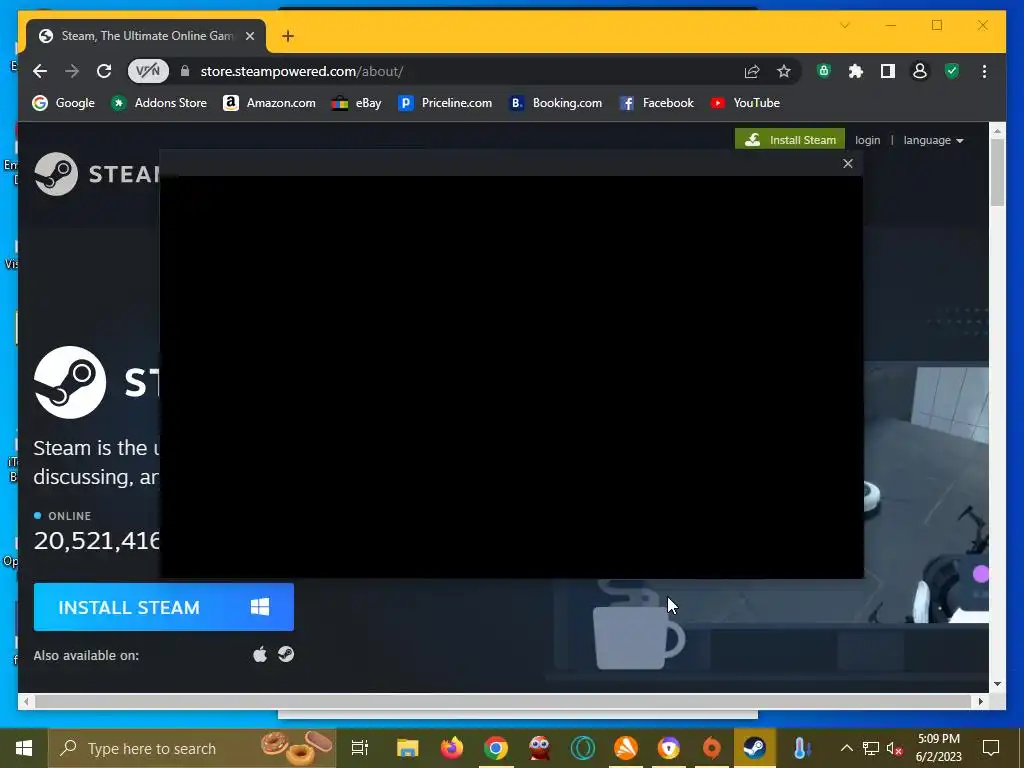Select the Steam, The Ultimate Online Game tab
The image size is (1024, 768).
tap(146, 36)
